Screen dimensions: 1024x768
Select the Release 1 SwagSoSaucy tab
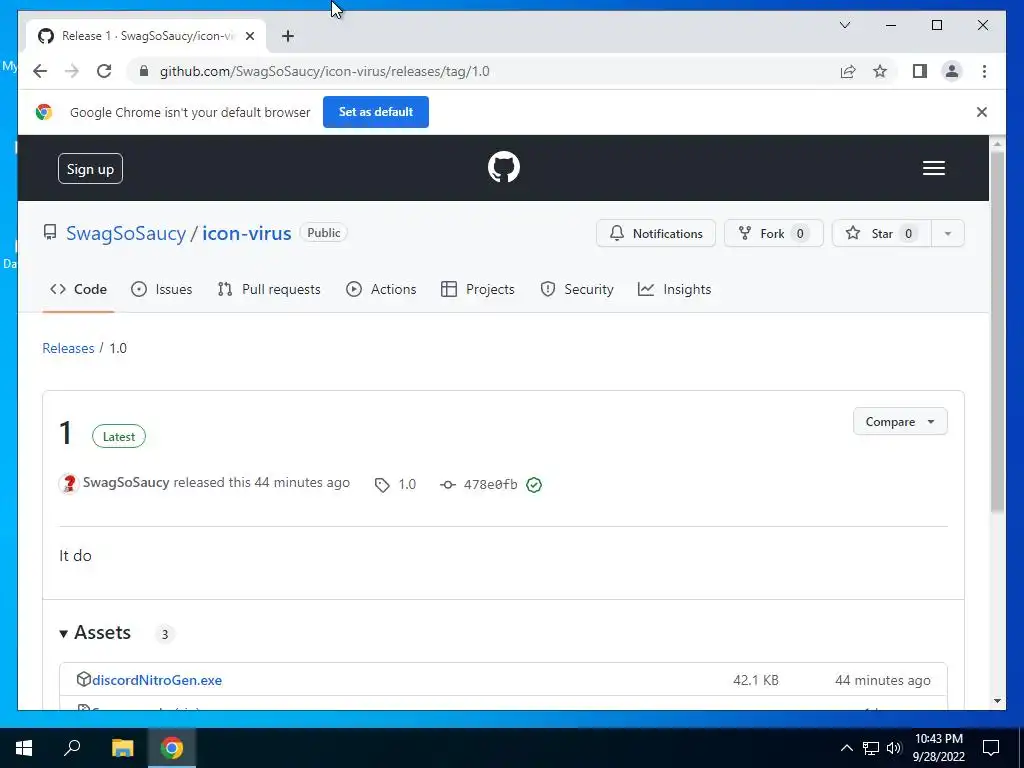pyautogui.click(x=146, y=36)
